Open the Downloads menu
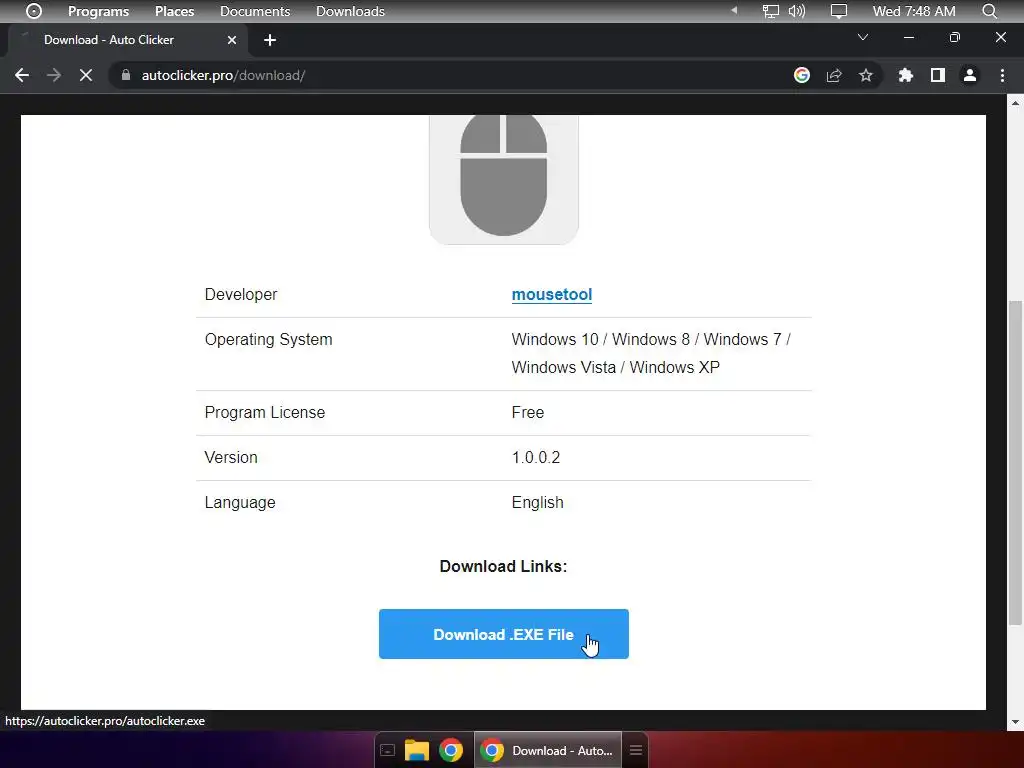The width and height of the screenshot is (1024, 768). point(350,11)
